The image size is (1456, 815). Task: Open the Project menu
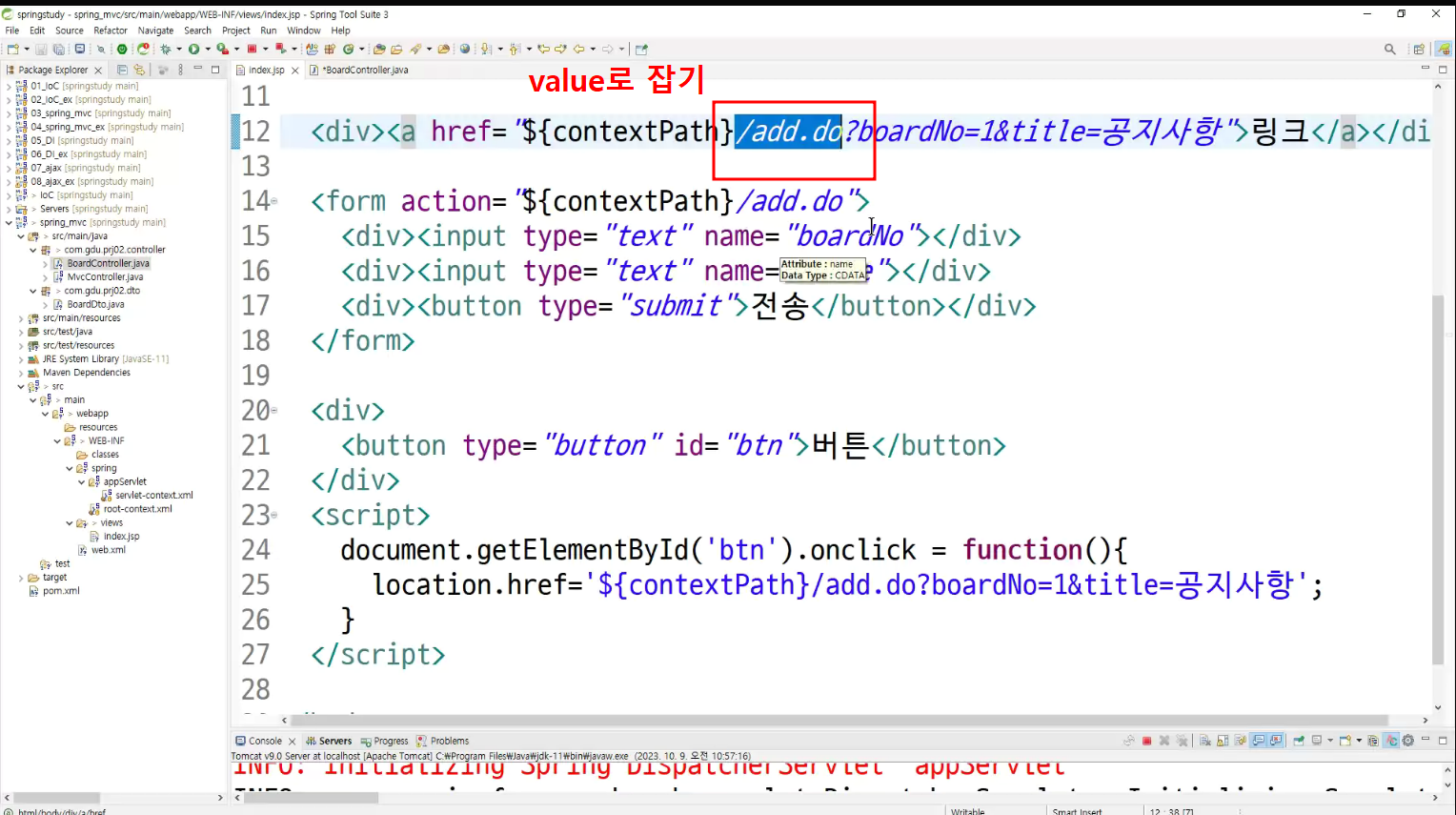pyautogui.click(x=236, y=31)
